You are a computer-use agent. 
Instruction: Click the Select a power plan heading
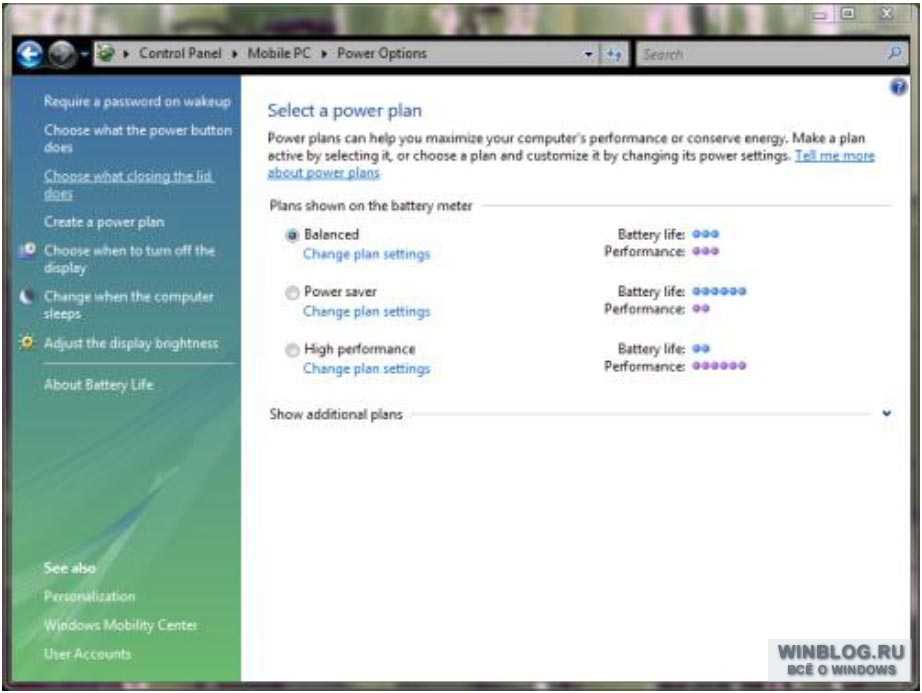(x=345, y=111)
